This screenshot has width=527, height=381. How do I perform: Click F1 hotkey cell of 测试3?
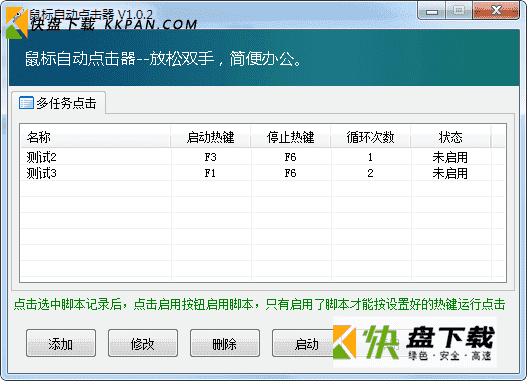210,173
